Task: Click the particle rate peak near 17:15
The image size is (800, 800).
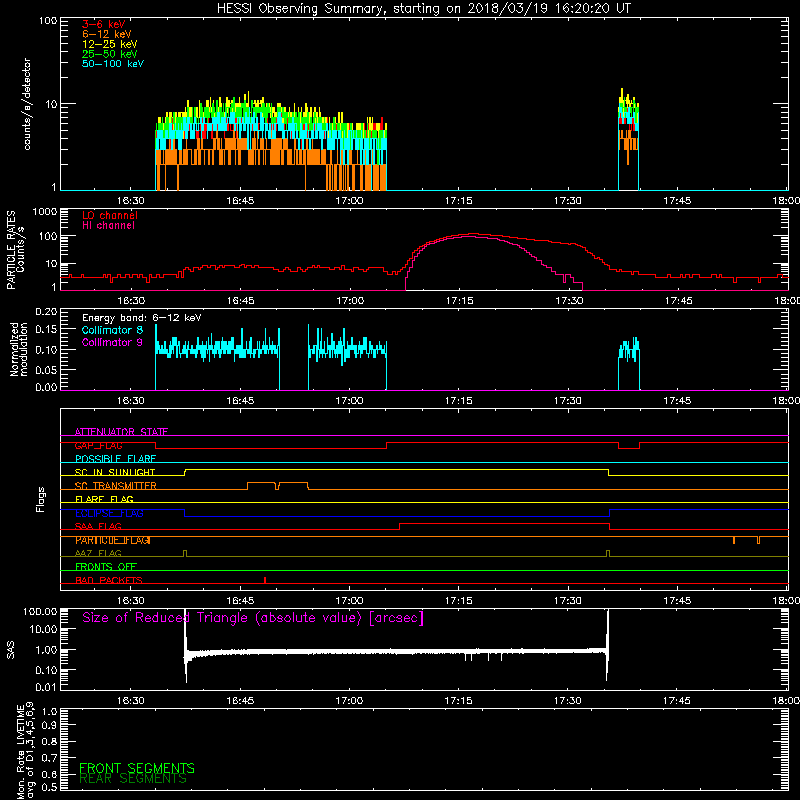Action: 472,235
